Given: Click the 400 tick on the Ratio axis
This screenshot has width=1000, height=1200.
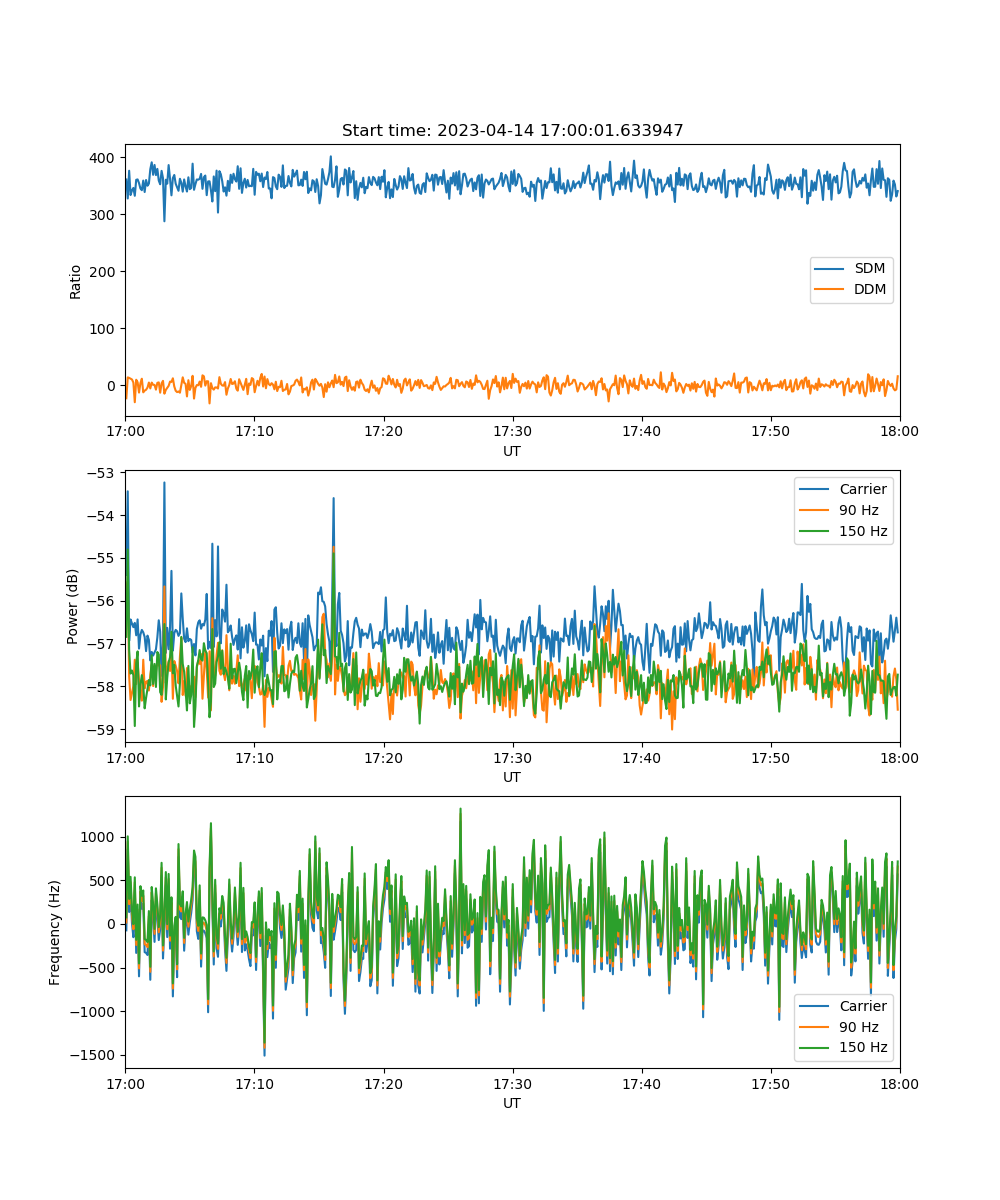Looking at the screenshot, I should click(x=105, y=158).
